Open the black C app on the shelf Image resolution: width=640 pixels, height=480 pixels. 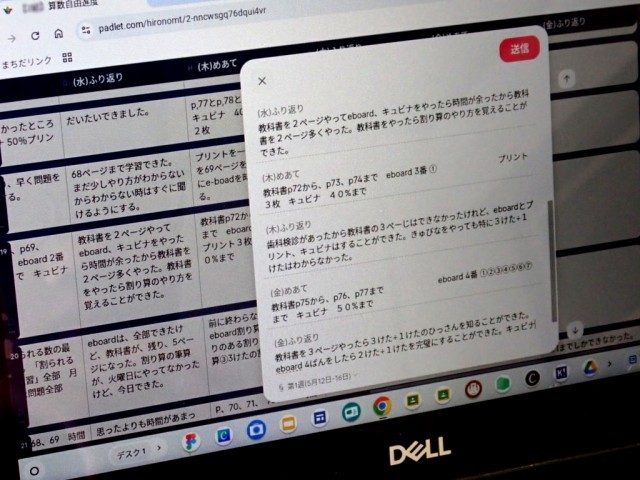click(x=532, y=379)
